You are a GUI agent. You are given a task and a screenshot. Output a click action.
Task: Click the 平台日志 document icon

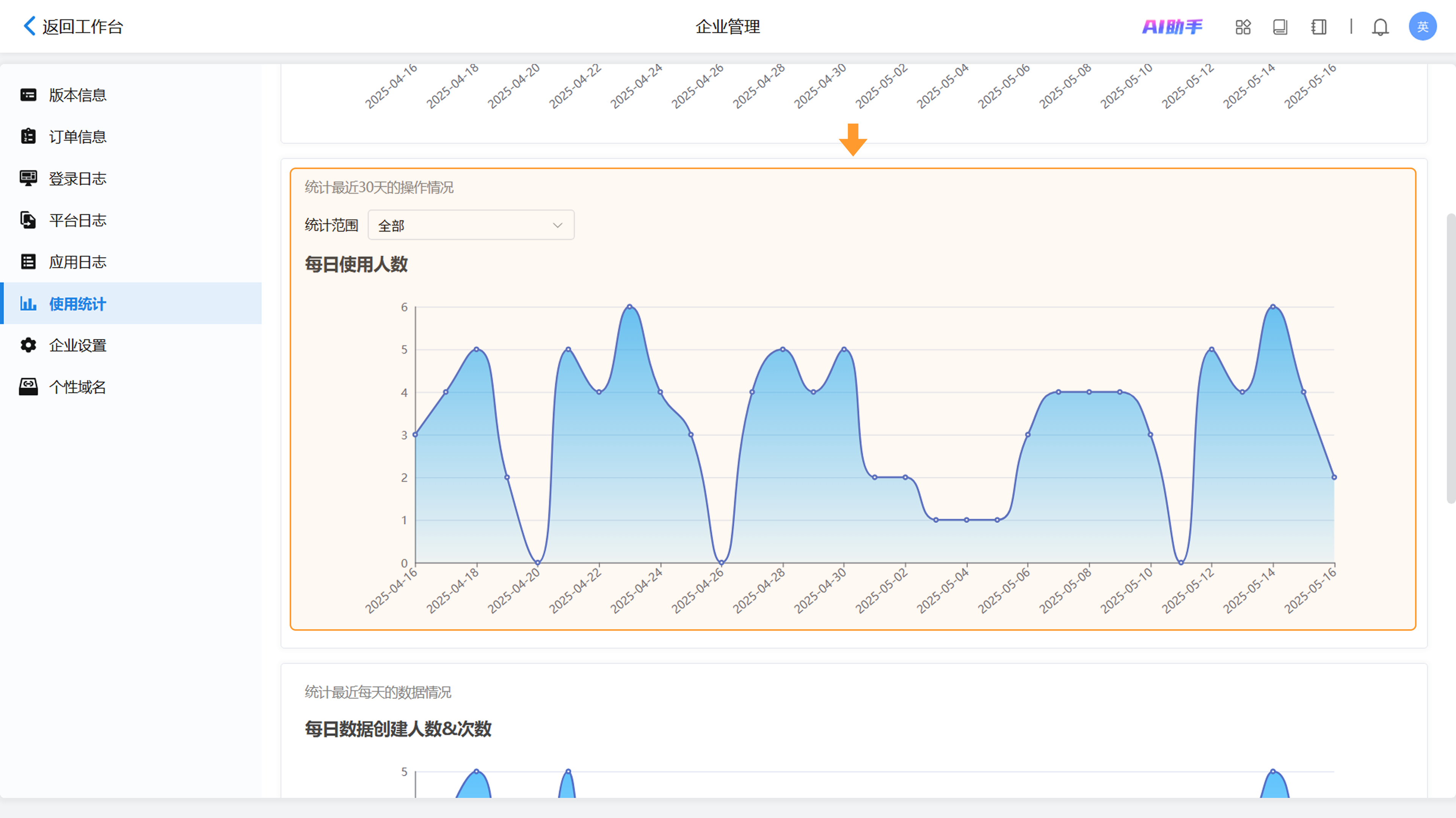pyautogui.click(x=28, y=220)
